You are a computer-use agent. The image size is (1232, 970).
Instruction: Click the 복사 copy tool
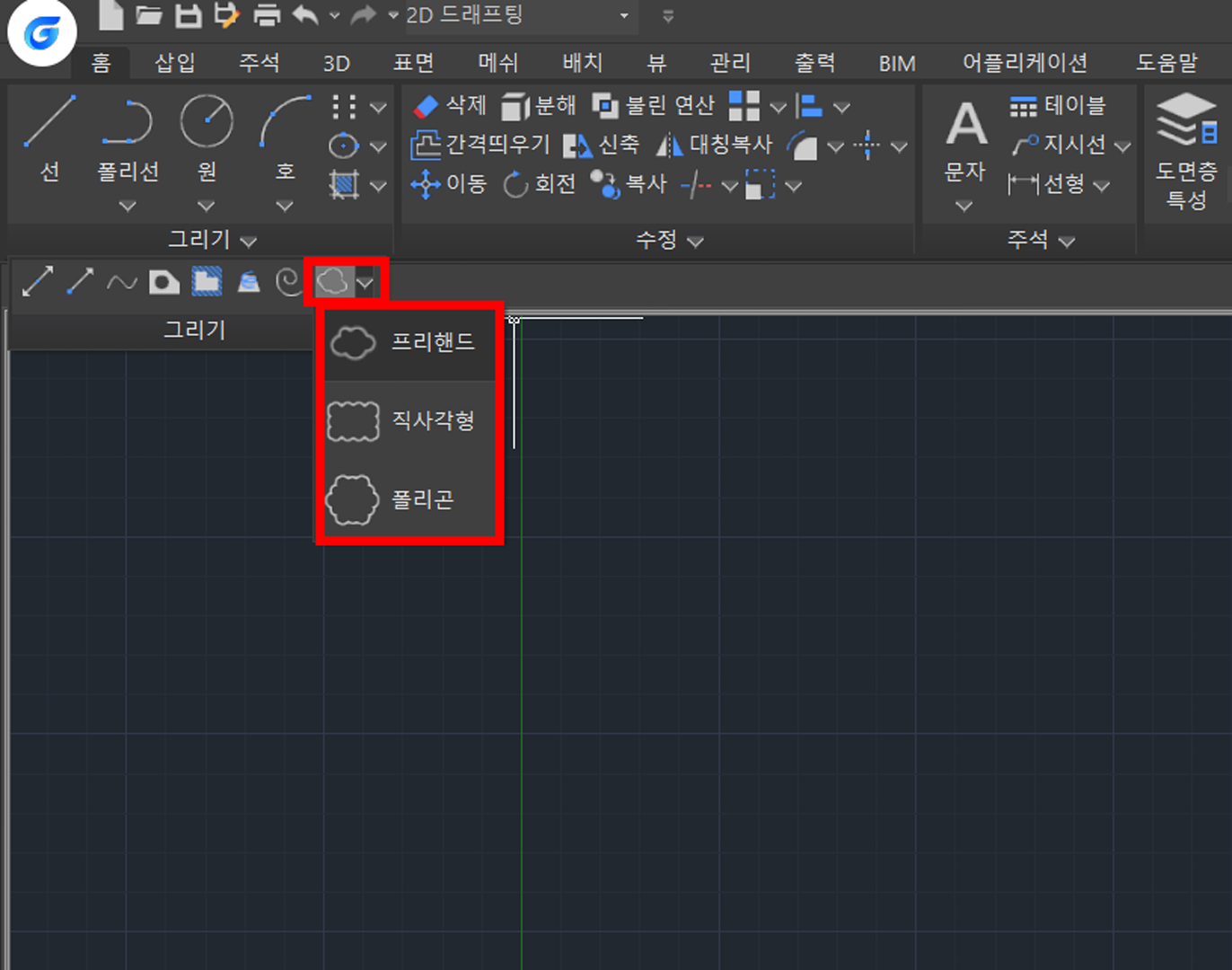pos(629,184)
